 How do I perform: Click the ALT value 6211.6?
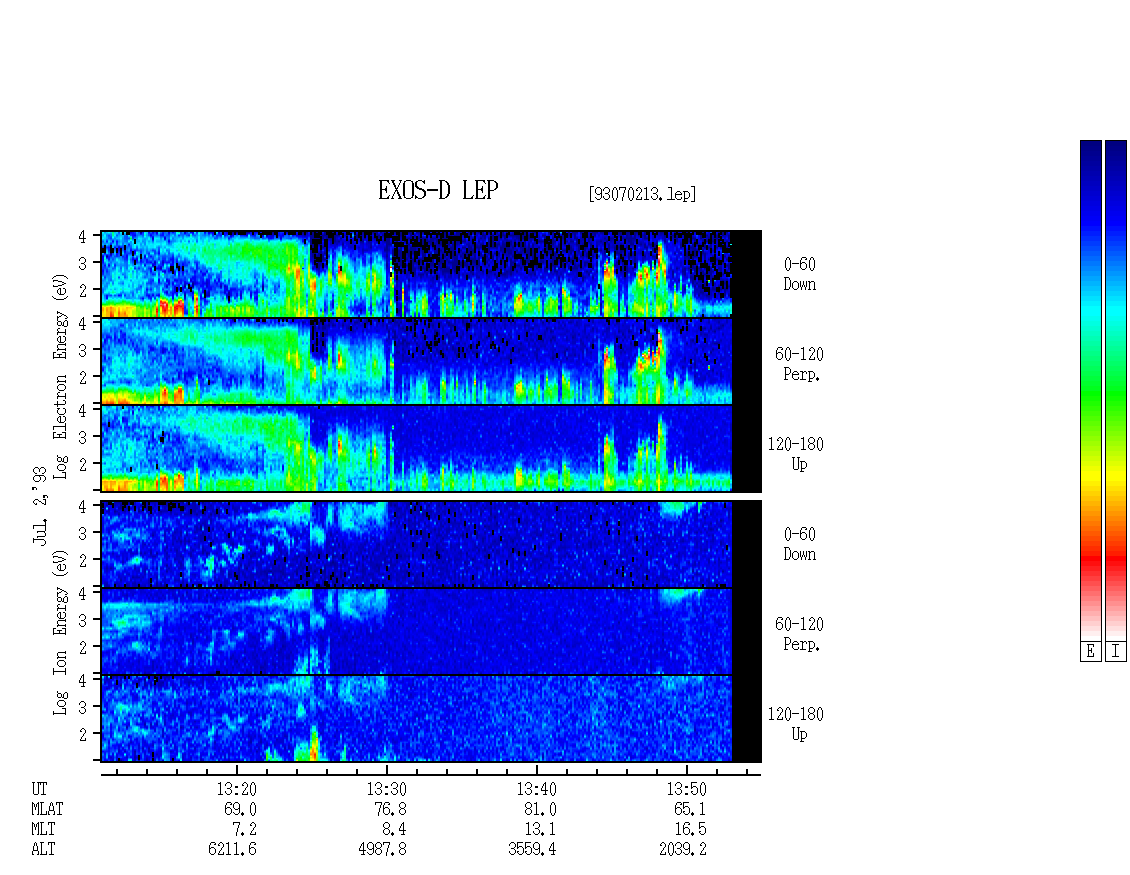(233, 850)
